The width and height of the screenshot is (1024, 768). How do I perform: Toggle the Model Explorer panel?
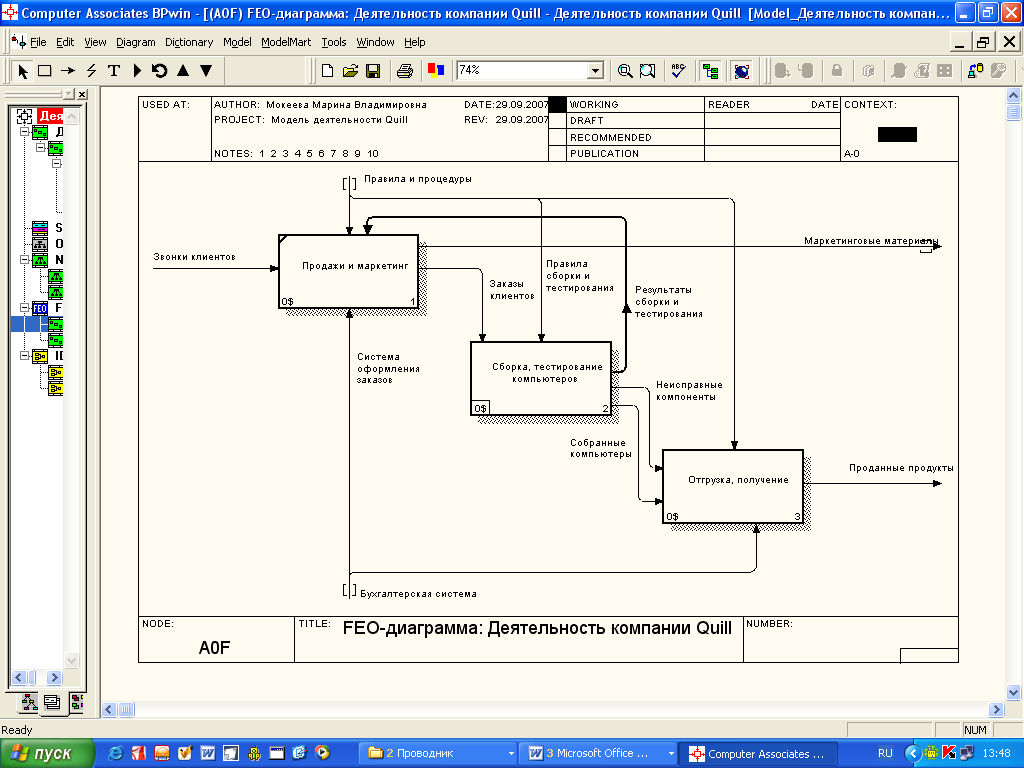coord(710,71)
